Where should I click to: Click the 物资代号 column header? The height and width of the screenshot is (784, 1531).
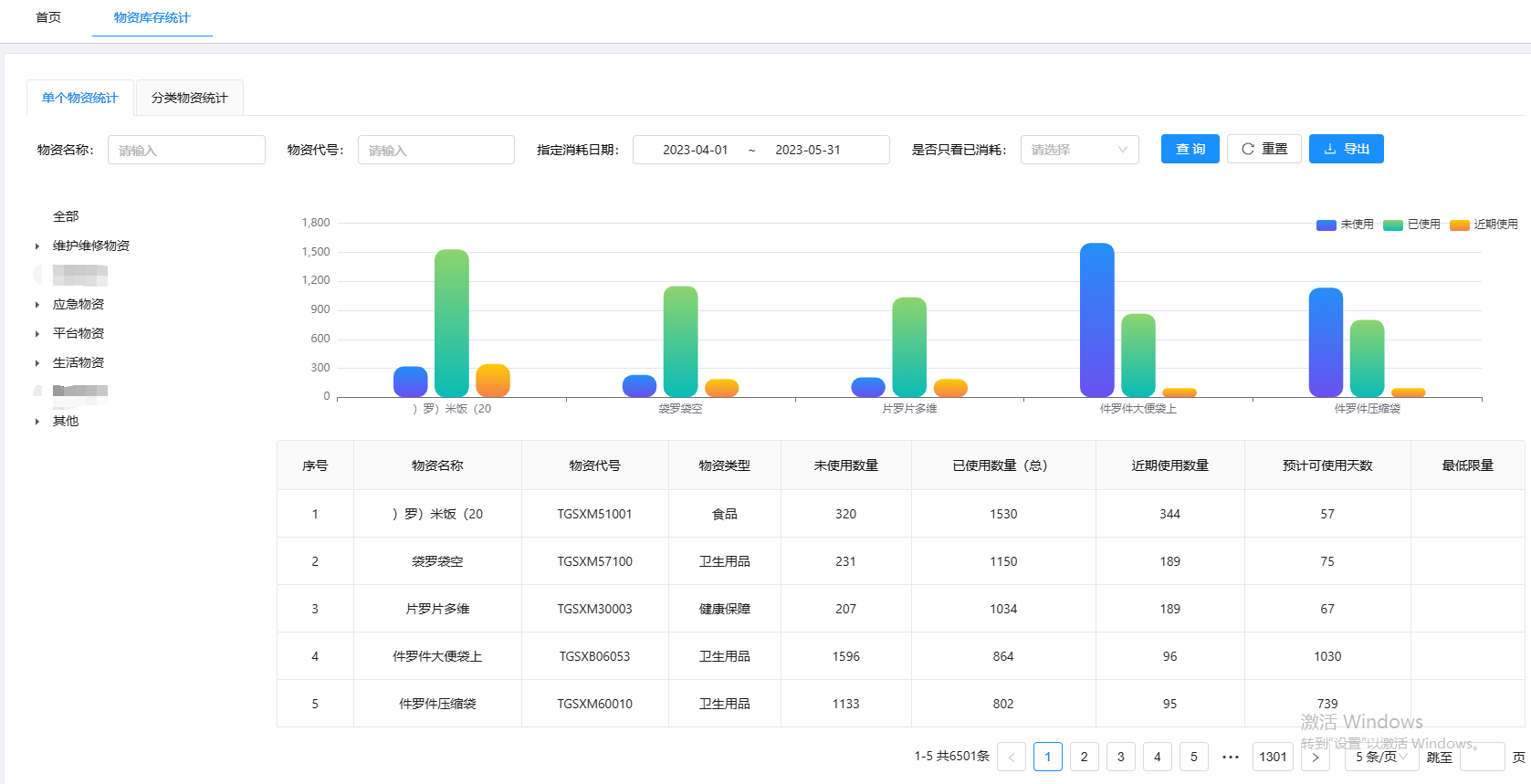(x=595, y=465)
